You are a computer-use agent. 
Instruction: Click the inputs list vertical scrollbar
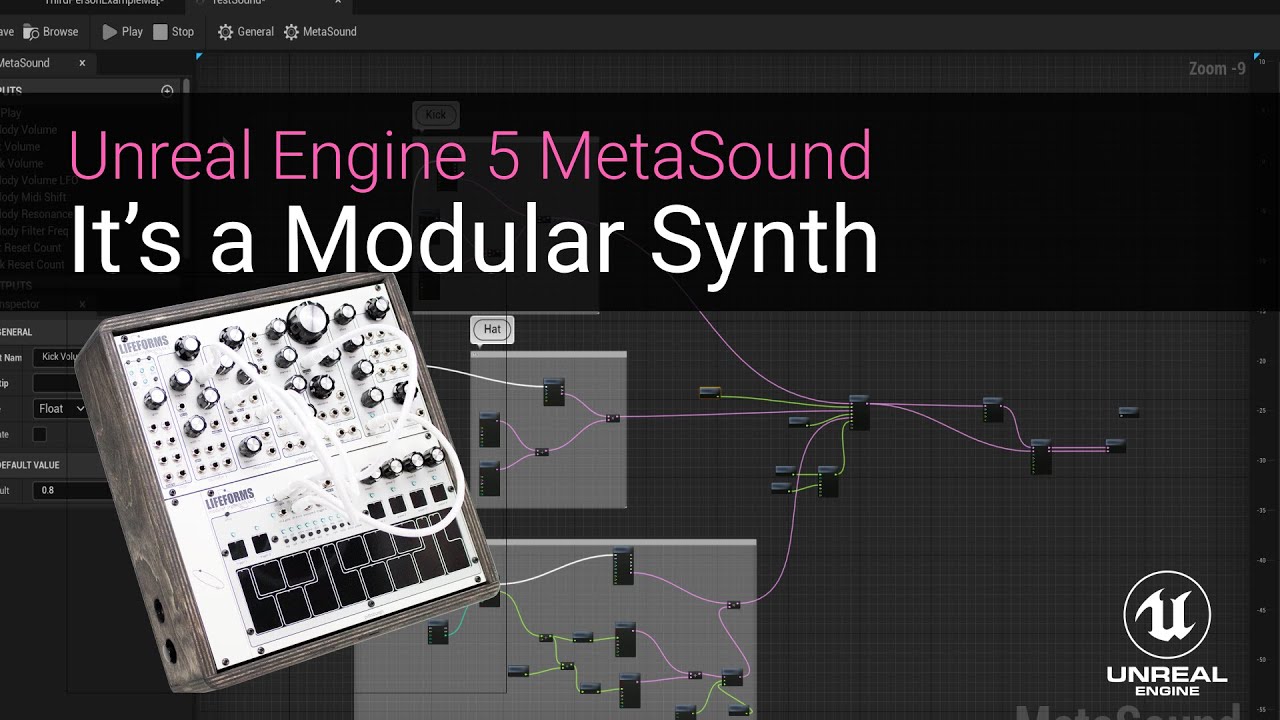(x=186, y=170)
